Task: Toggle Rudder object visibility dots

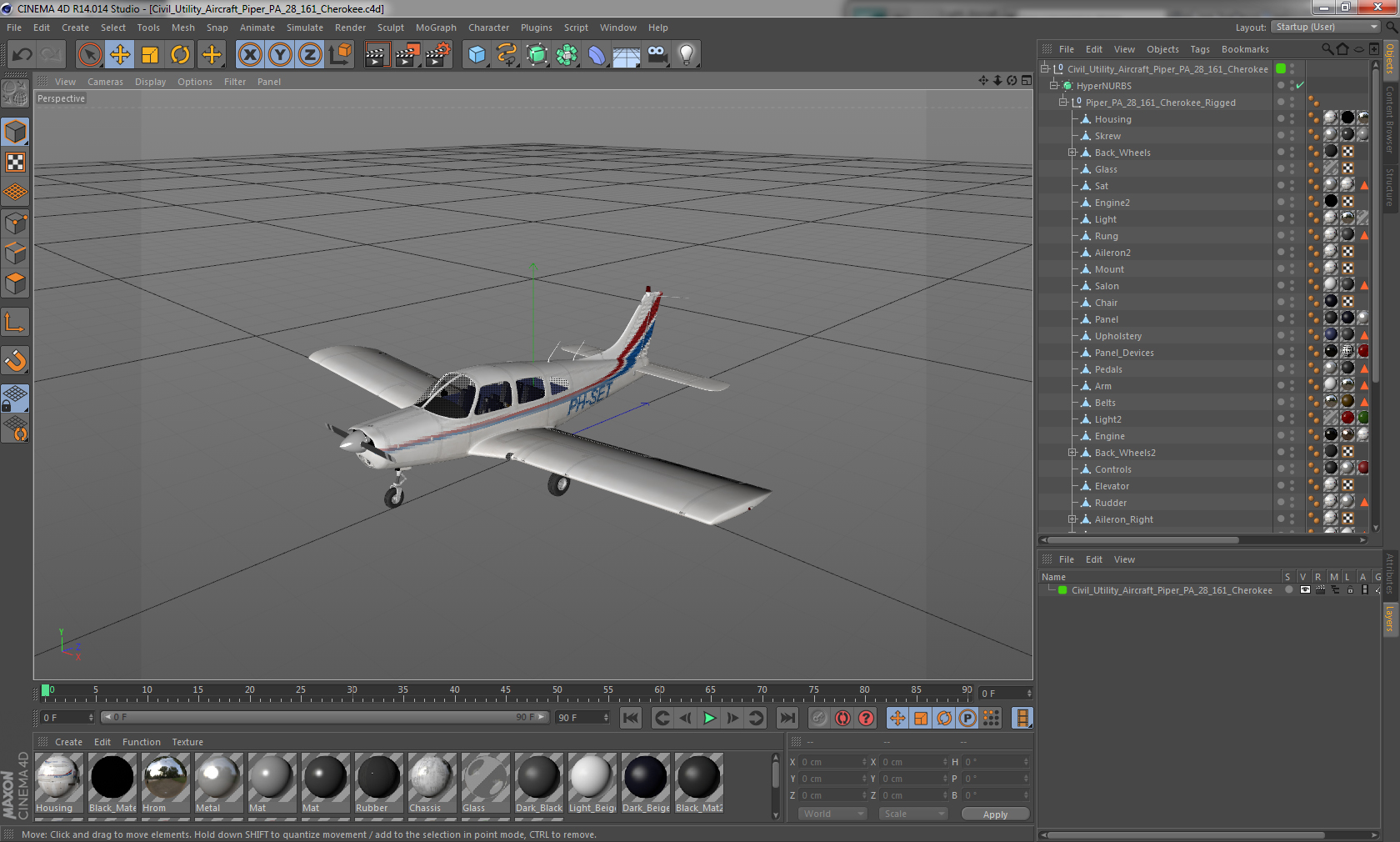Action: [1292, 503]
